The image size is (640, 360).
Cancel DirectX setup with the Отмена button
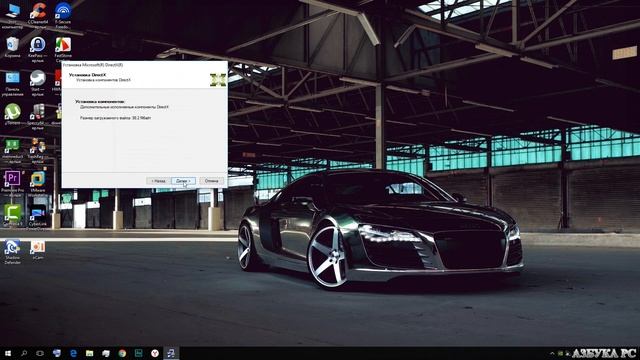pyautogui.click(x=211, y=181)
